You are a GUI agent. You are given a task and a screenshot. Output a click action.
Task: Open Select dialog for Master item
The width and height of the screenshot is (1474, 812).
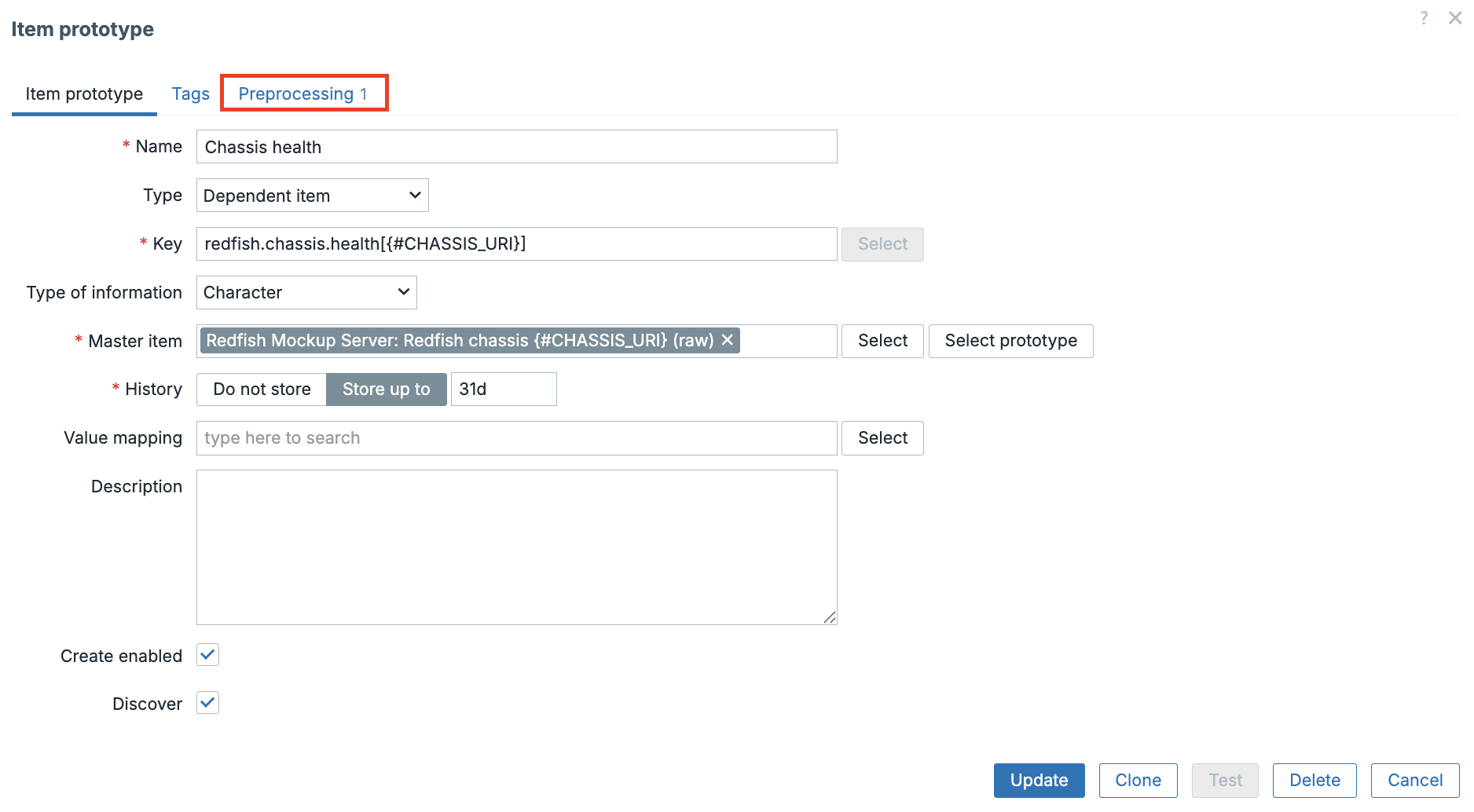coord(882,340)
